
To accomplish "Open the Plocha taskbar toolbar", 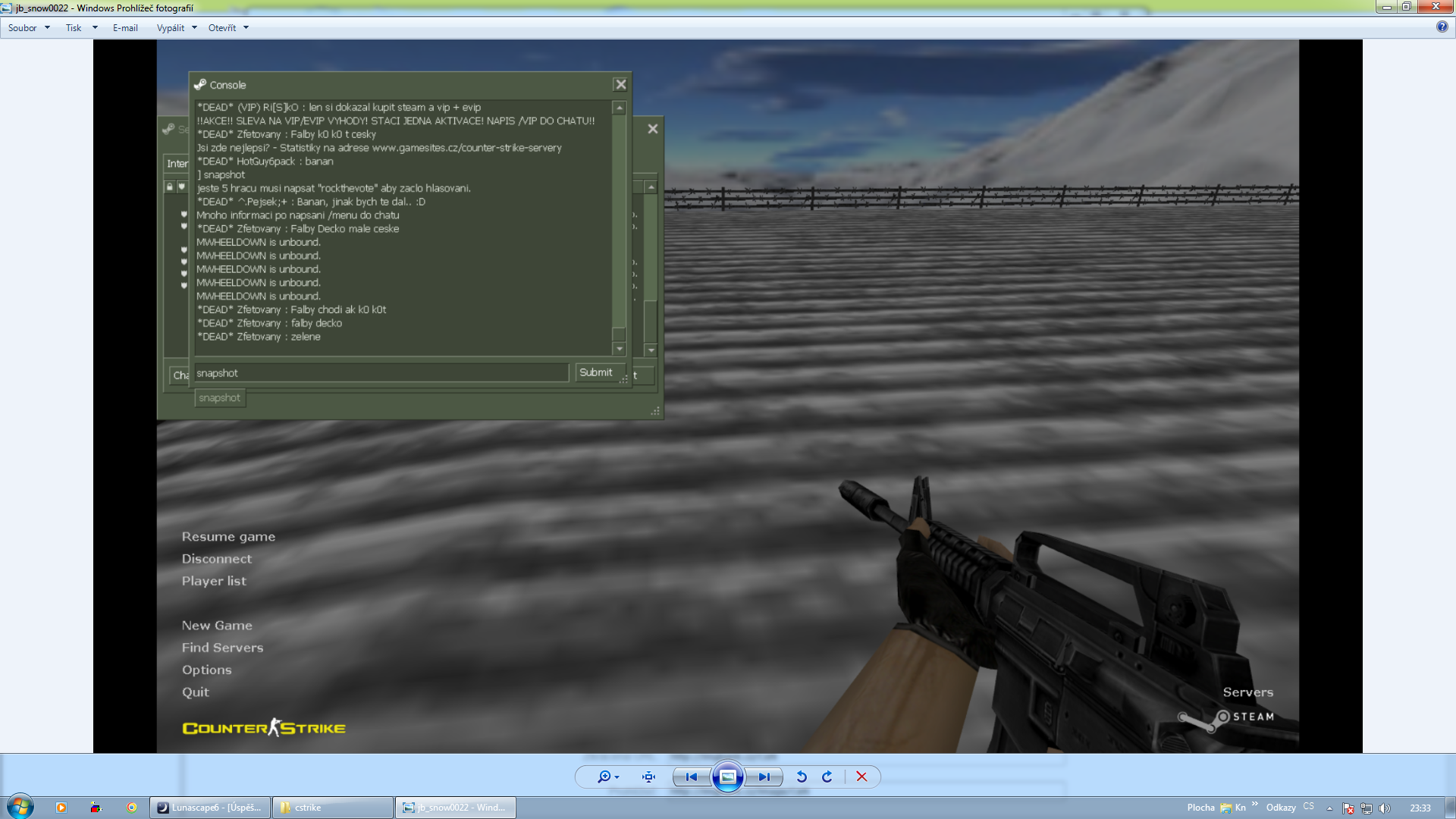I will (x=1200, y=808).
